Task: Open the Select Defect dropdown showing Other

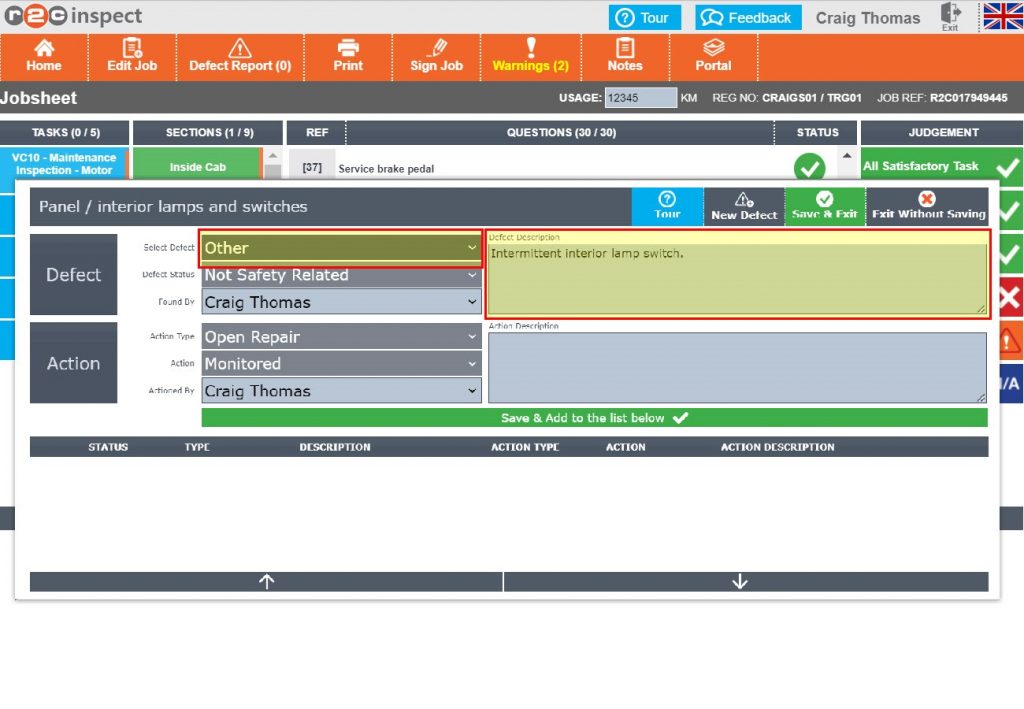Action: (340, 247)
